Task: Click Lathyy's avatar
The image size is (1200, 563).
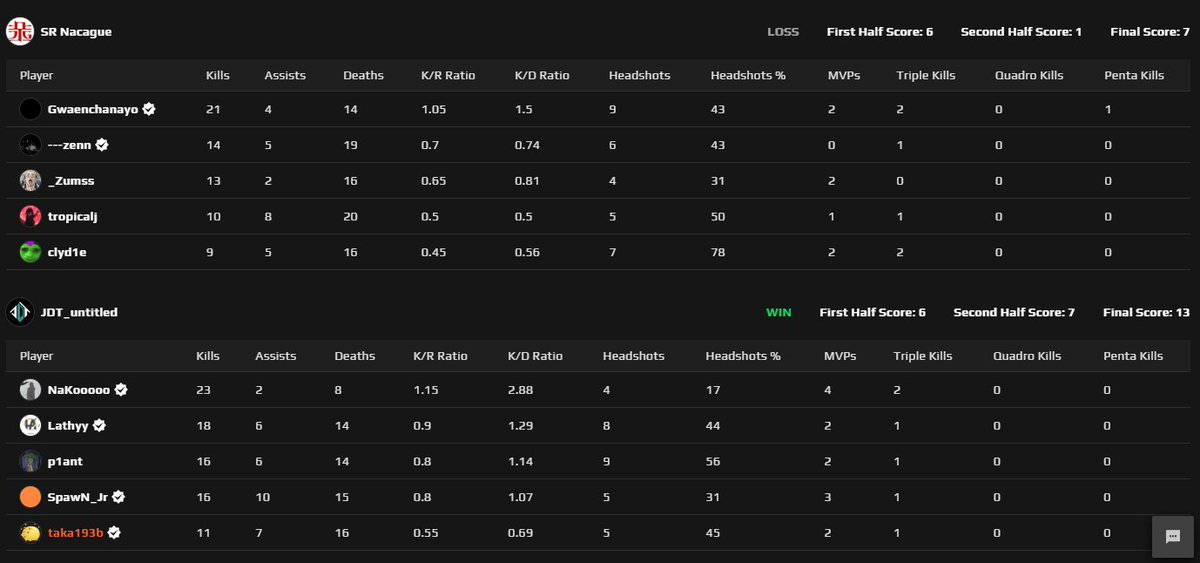Action: click(30, 425)
